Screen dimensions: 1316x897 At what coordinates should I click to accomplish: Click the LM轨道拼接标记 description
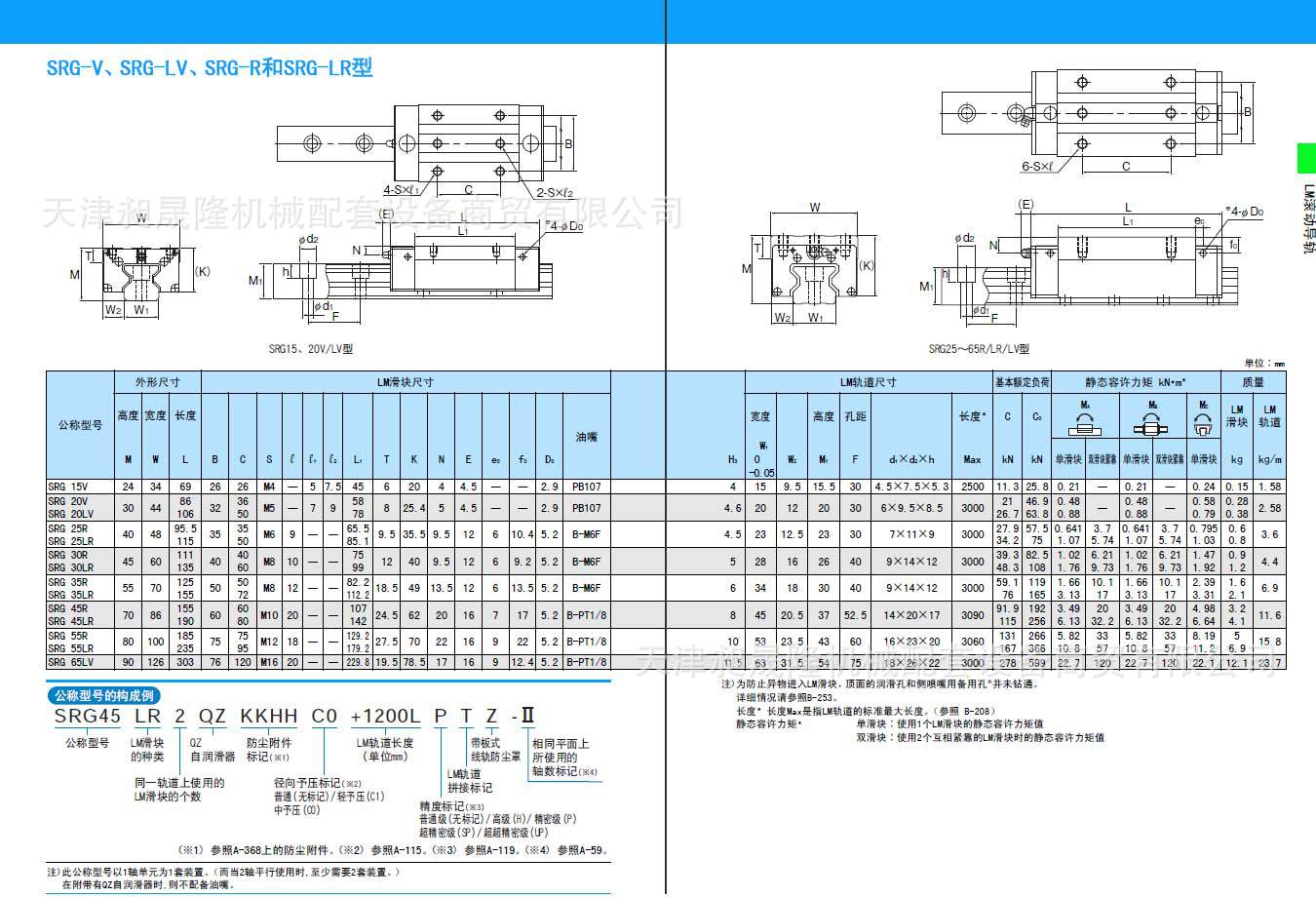pos(470,781)
